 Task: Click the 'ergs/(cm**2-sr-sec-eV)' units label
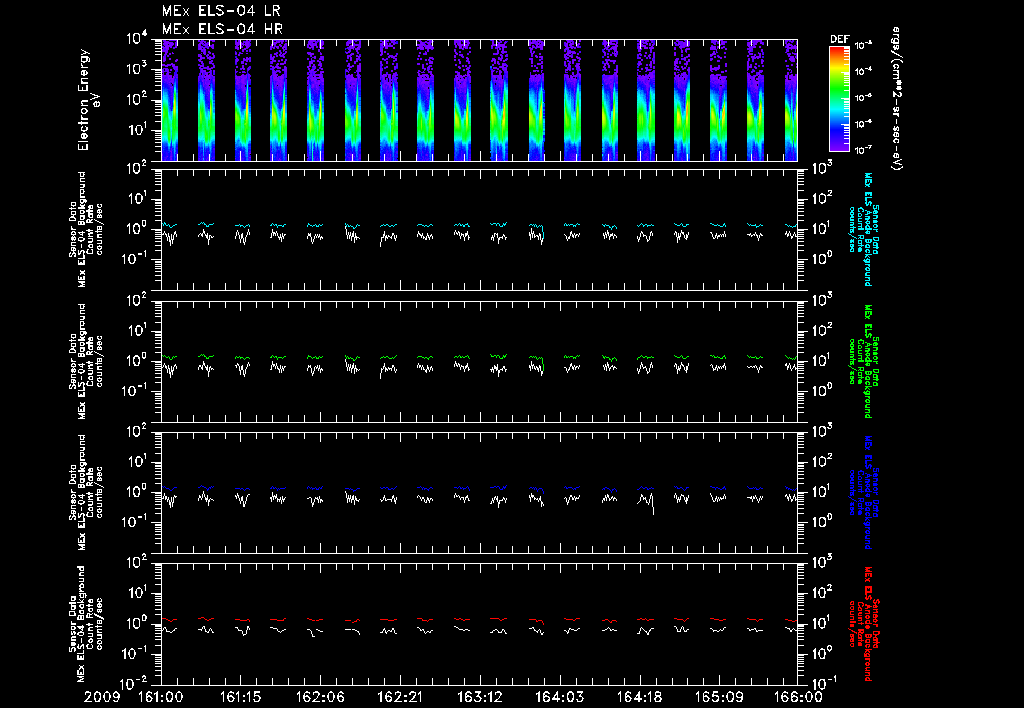(x=897, y=99)
